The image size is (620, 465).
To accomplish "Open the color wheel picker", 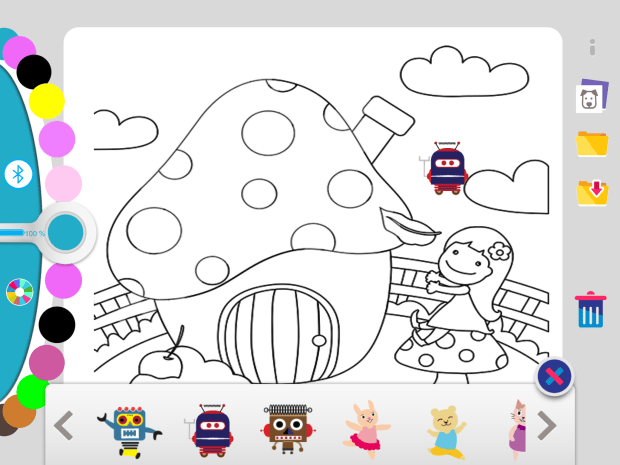I will coord(19,292).
